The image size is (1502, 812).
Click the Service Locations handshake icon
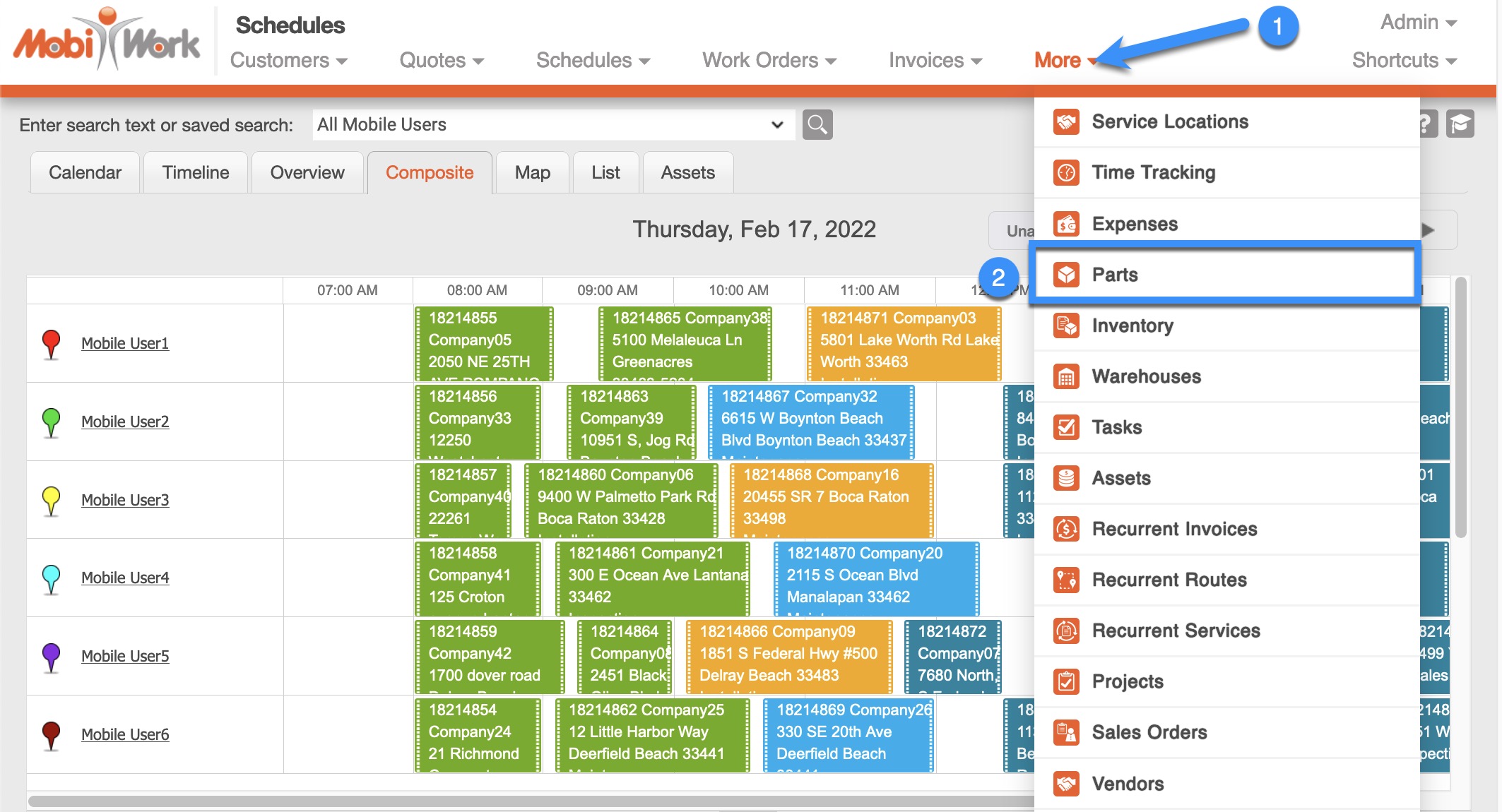click(1066, 121)
